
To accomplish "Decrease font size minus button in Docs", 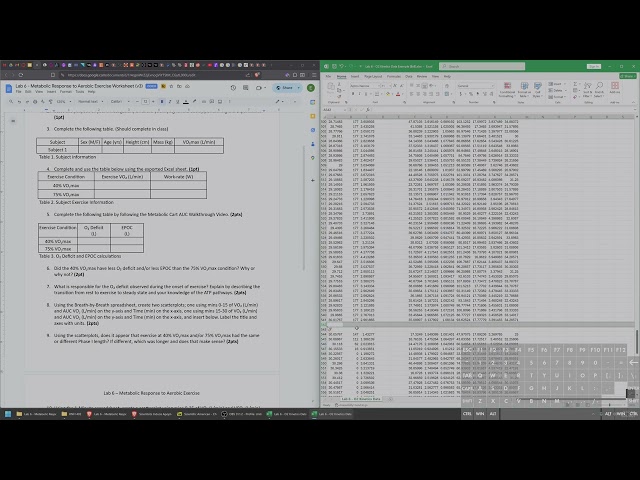I will point(137,101).
